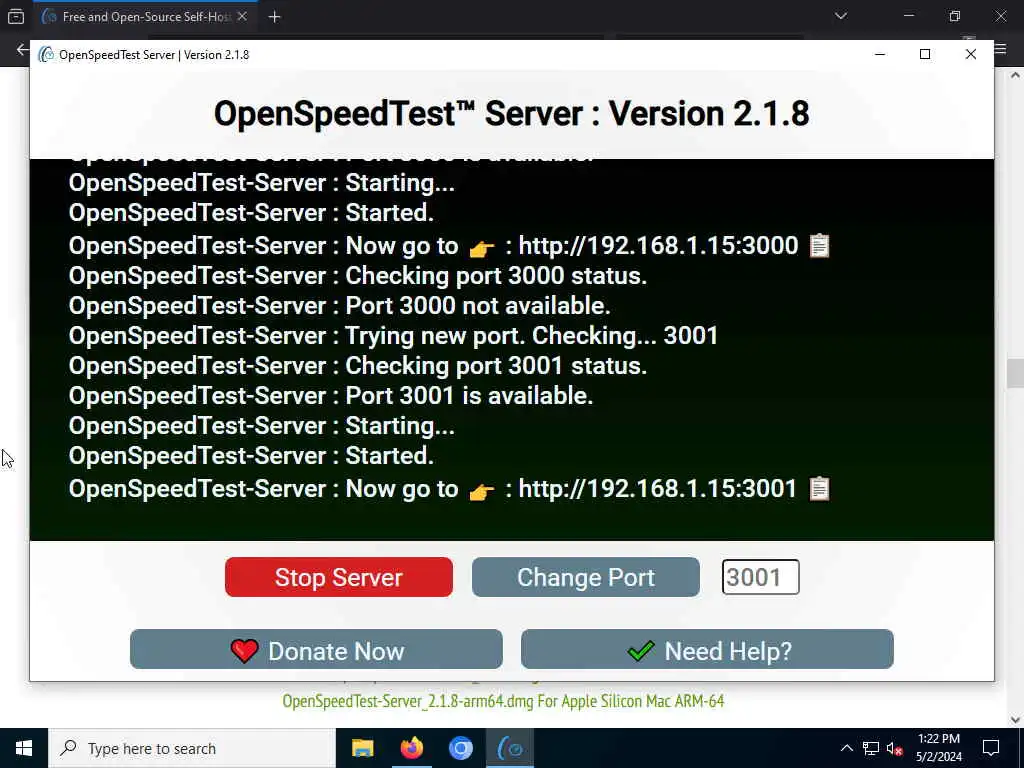
Task: Open the arm64.dmg Apple Silicon download link
Action: pyautogui.click(x=503, y=701)
